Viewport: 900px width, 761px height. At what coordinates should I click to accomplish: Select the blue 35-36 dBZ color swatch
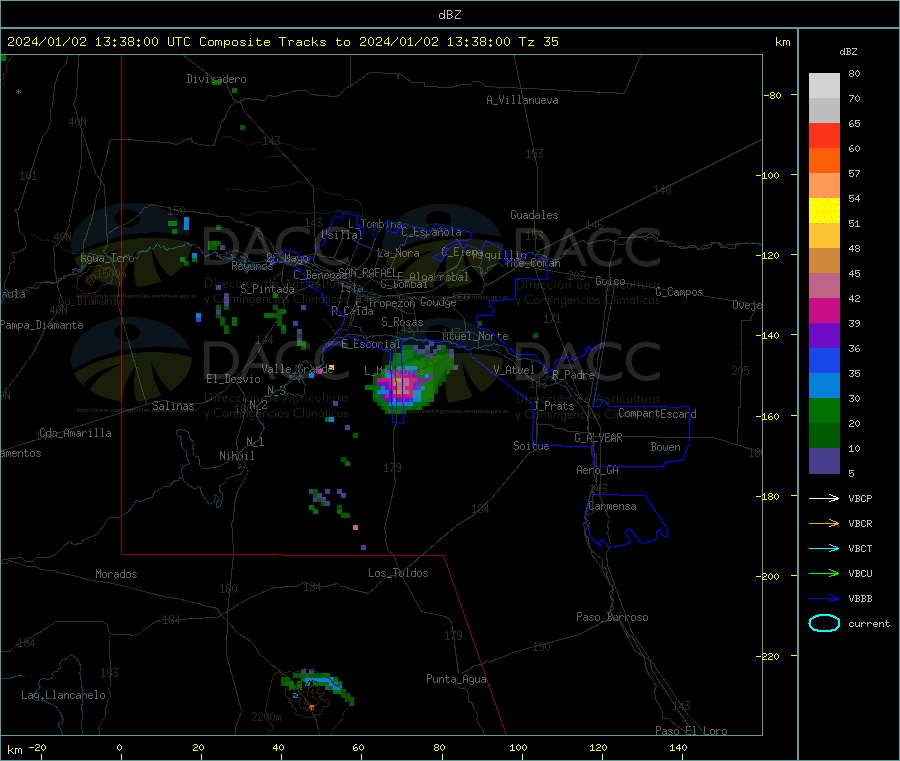(x=824, y=360)
